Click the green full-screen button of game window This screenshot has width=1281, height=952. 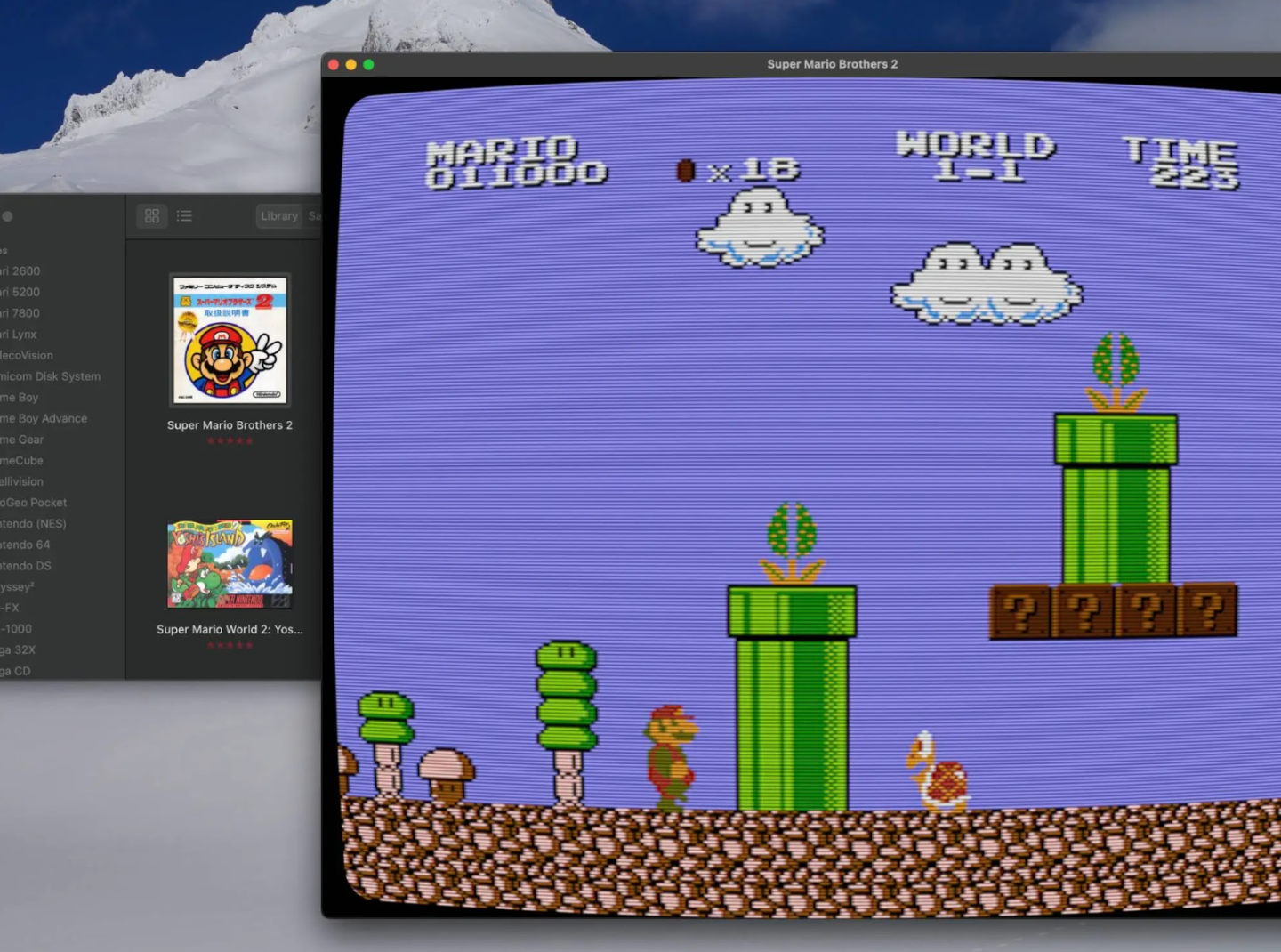click(x=368, y=64)
